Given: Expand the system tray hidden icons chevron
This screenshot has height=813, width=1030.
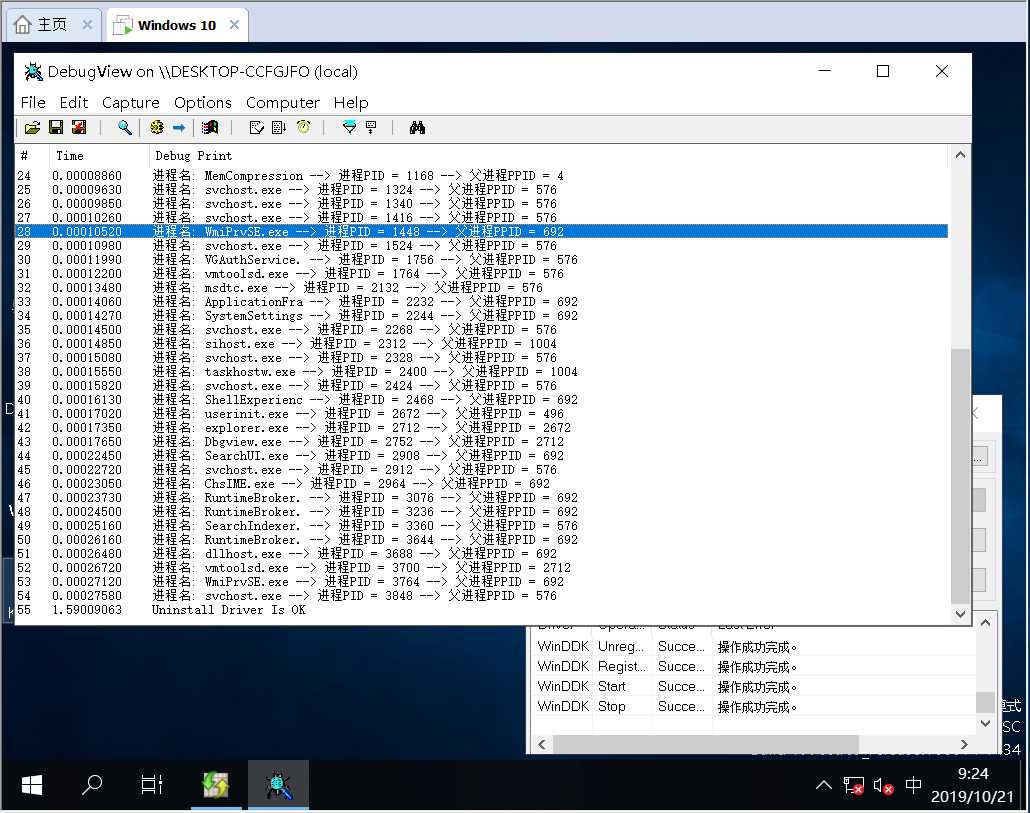Looking at the screenshot, I should (822, 785).
